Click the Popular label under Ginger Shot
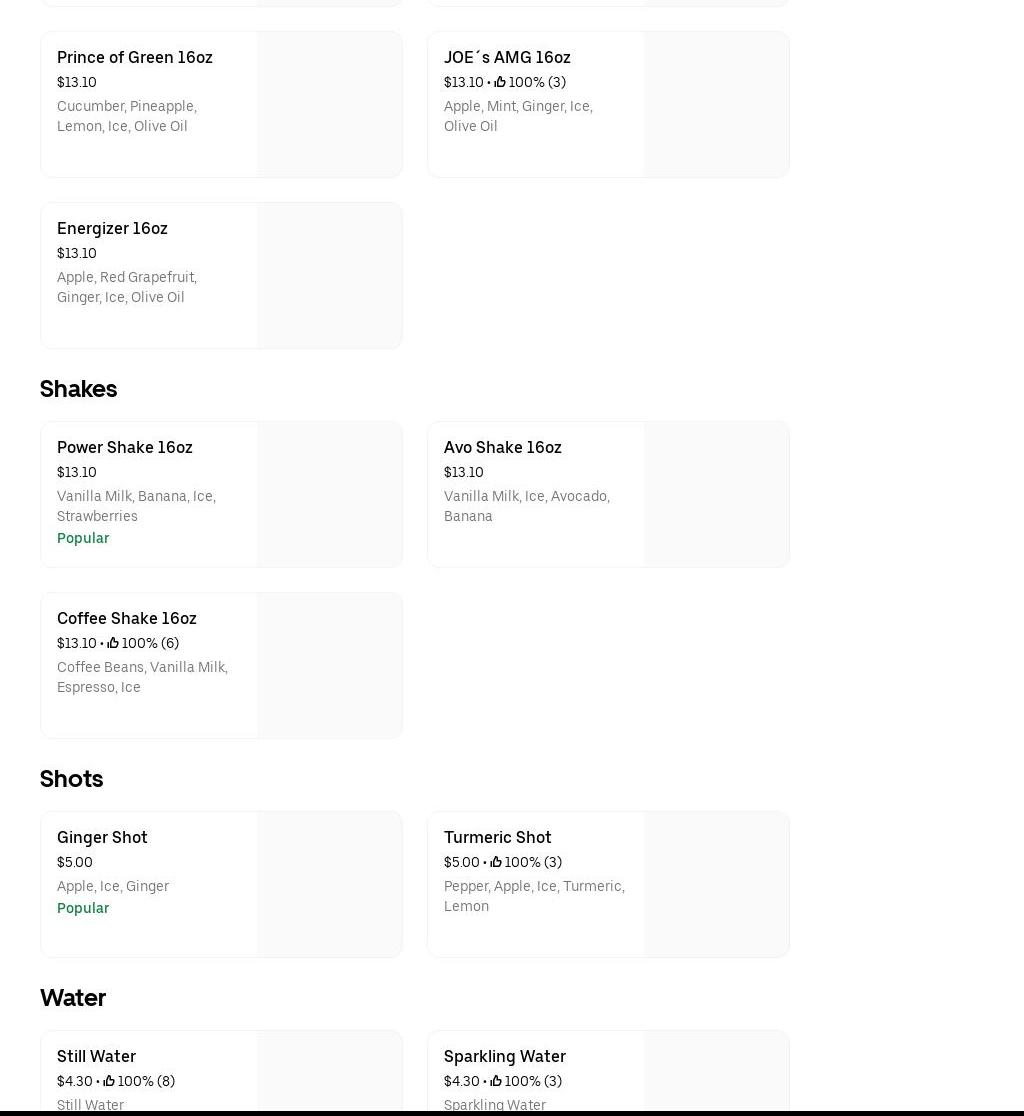The width and height of the screenshot is (1024, 1116). 83,908
